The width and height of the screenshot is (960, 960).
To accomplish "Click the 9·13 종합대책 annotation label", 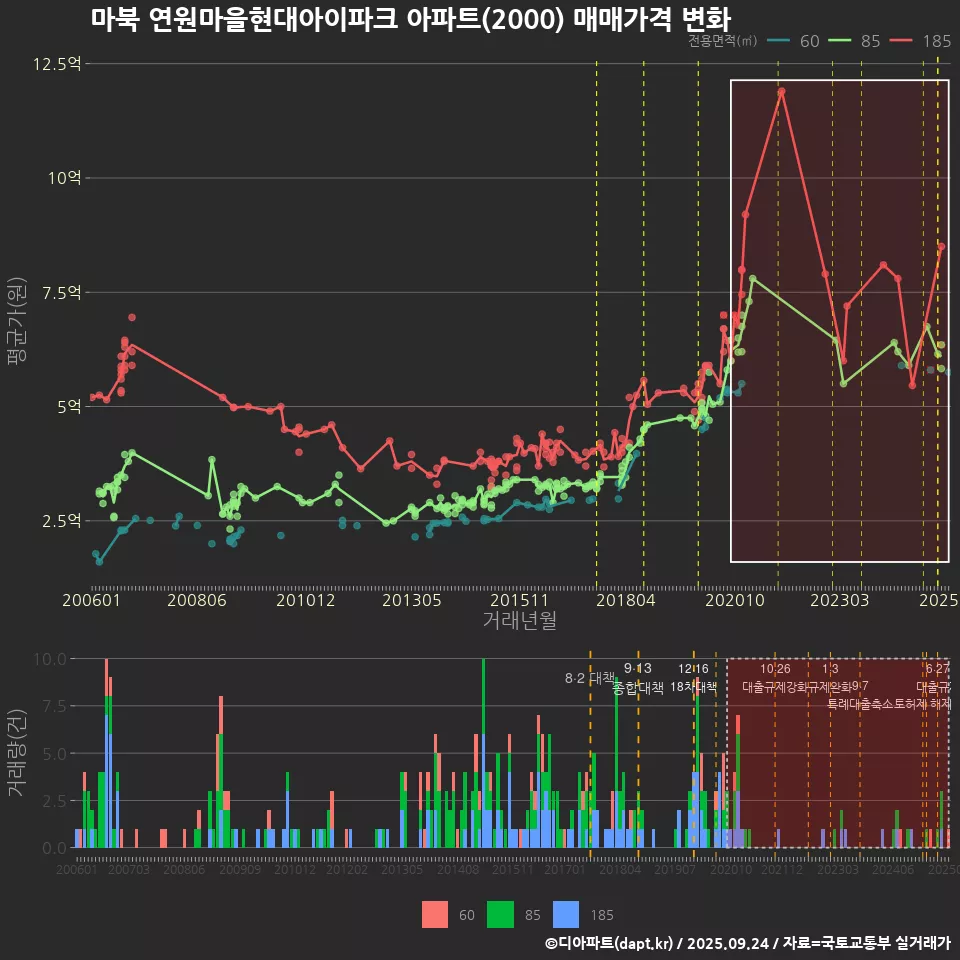I will point(638,678).
